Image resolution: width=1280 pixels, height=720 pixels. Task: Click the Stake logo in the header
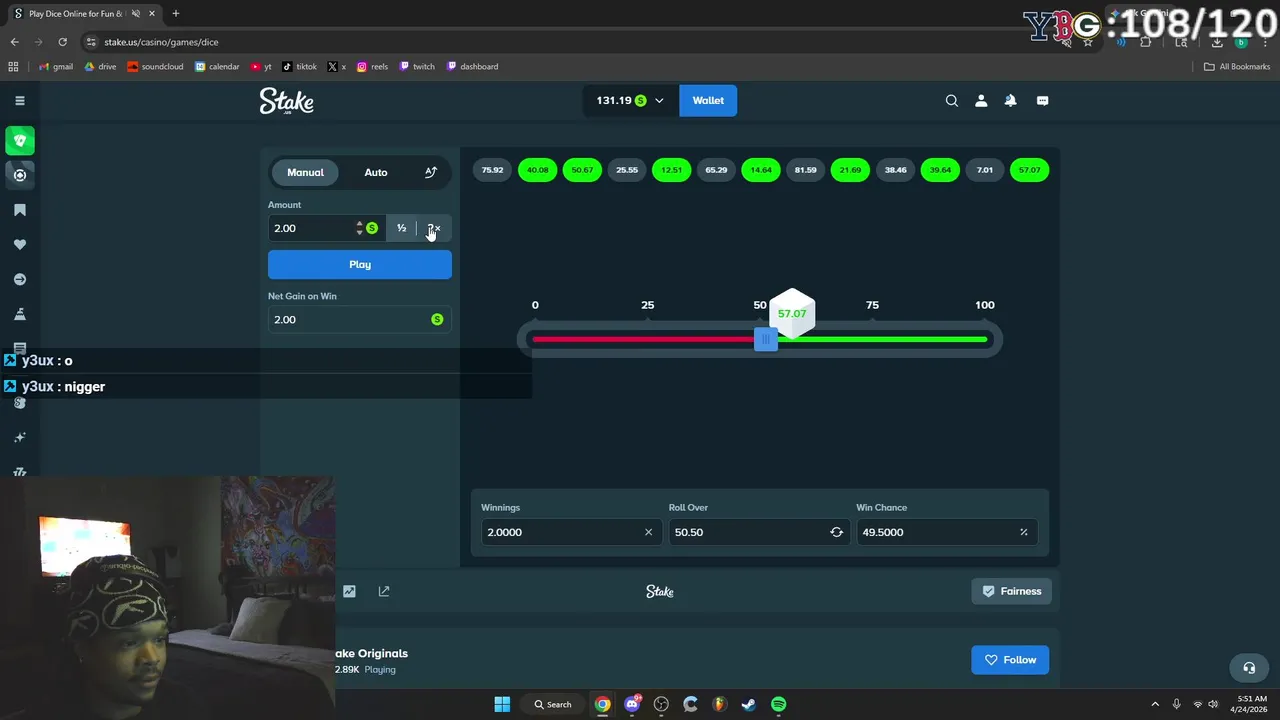287,101
